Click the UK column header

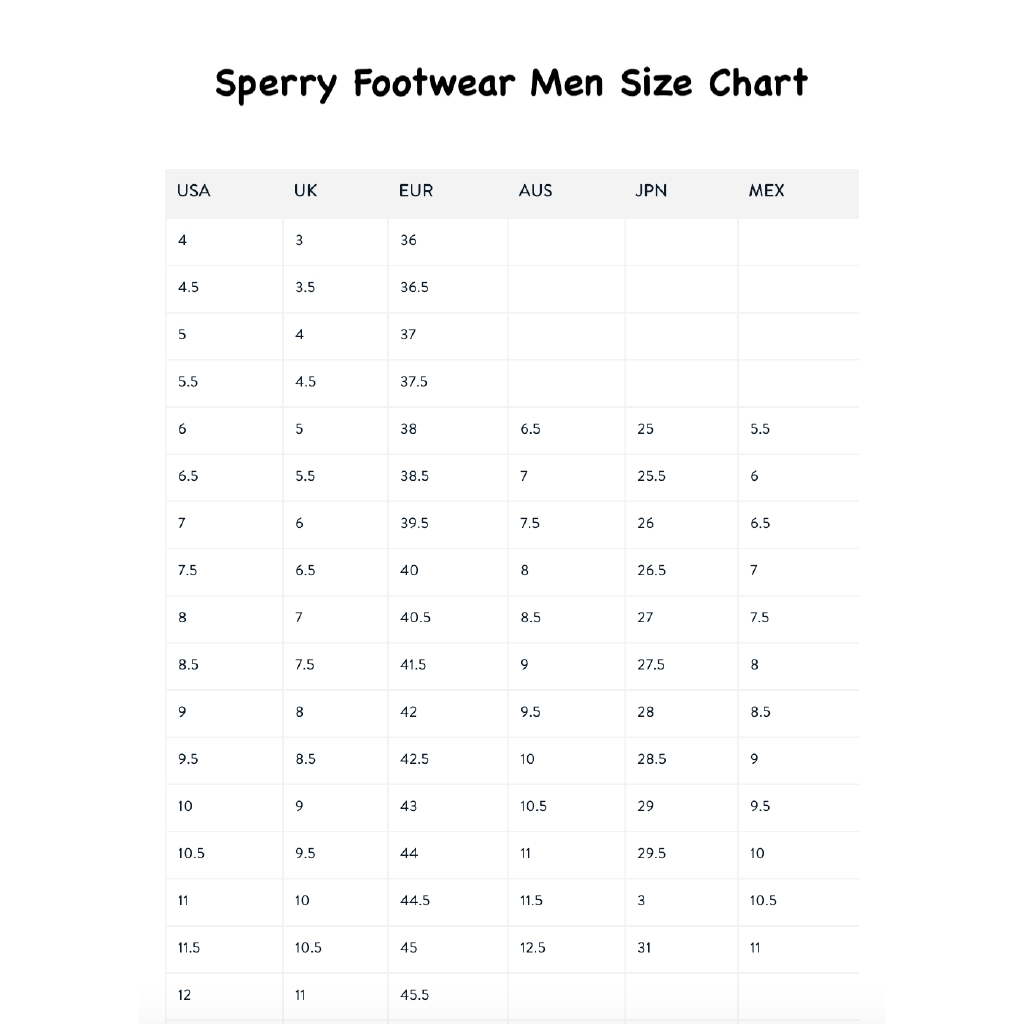[x=305, y=191]
